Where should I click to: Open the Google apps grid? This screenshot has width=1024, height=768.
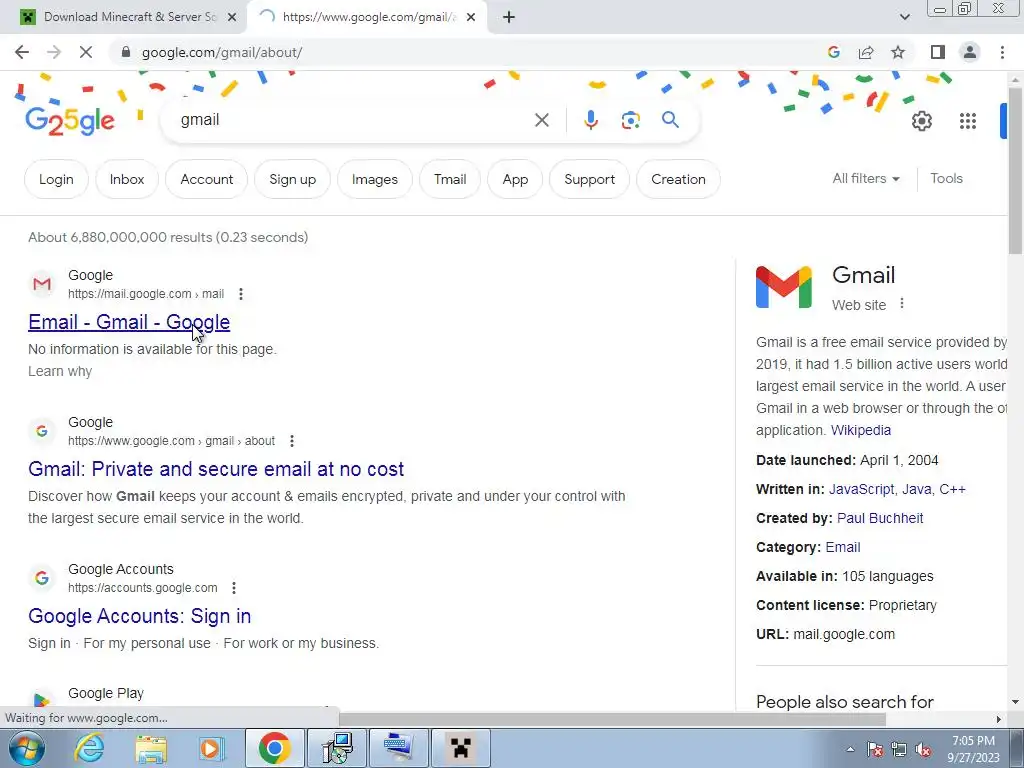[968, 121]
